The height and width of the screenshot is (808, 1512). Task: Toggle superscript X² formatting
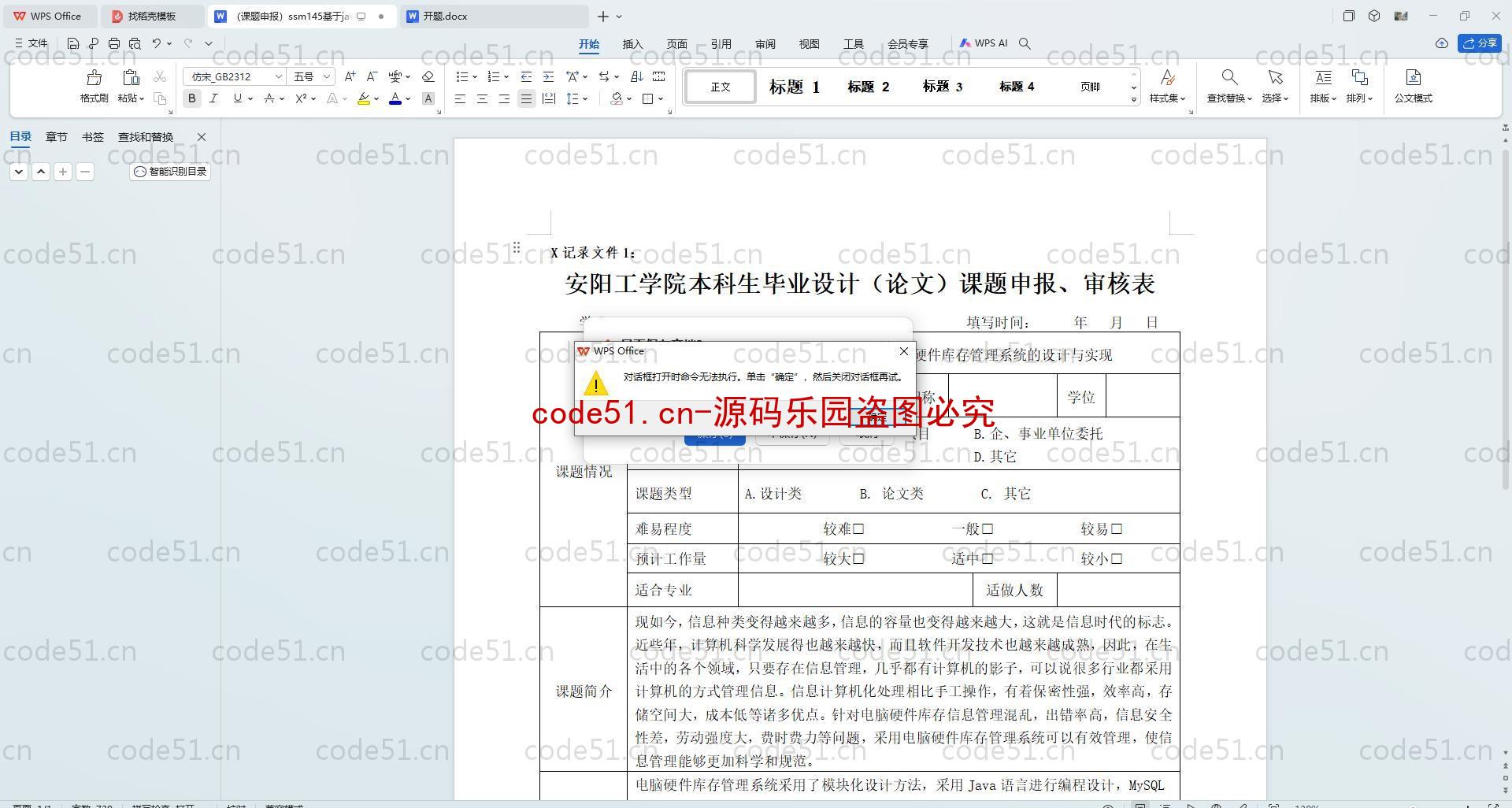[301, 98]
